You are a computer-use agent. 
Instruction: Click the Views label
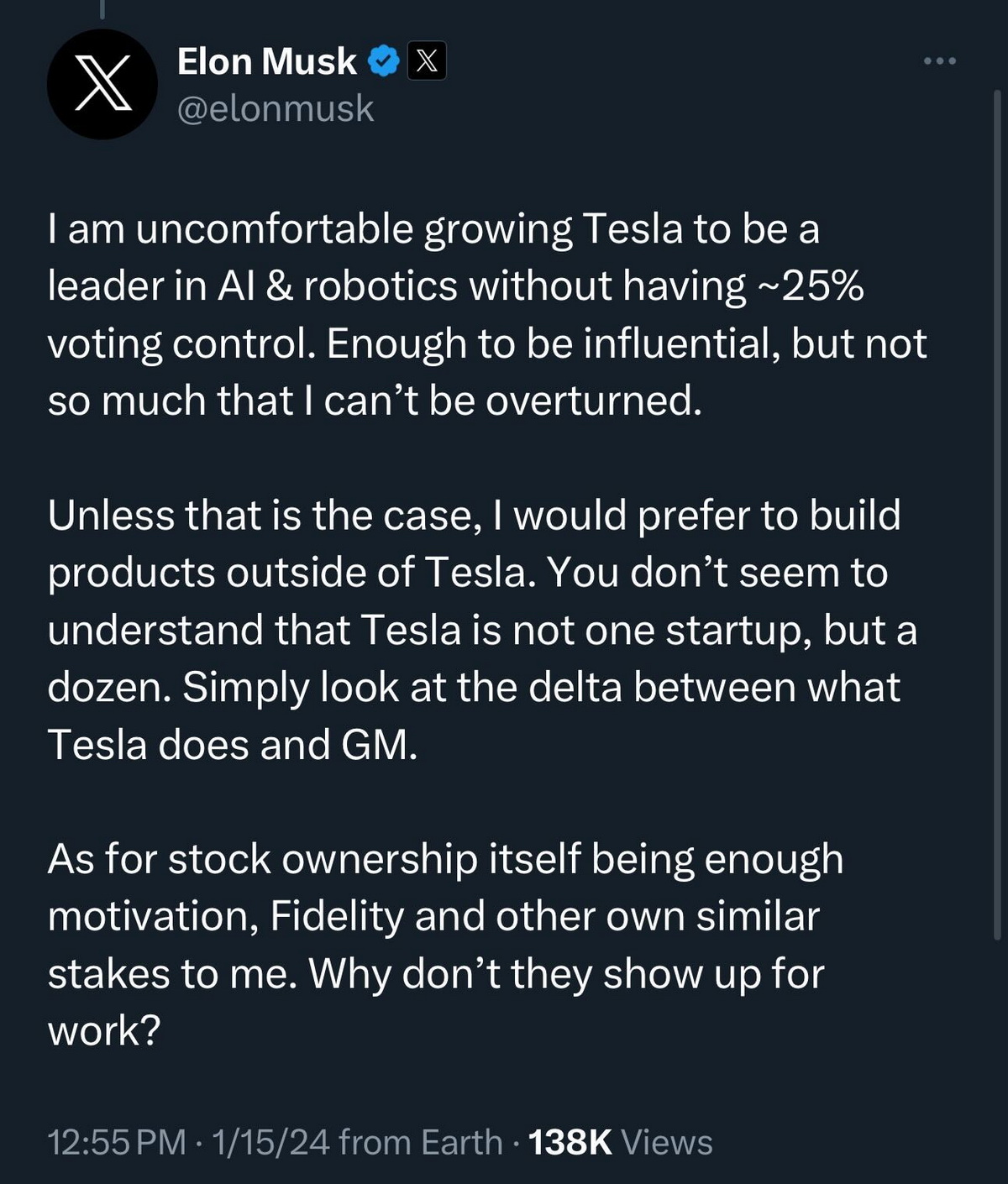(x=667, y=1142)
